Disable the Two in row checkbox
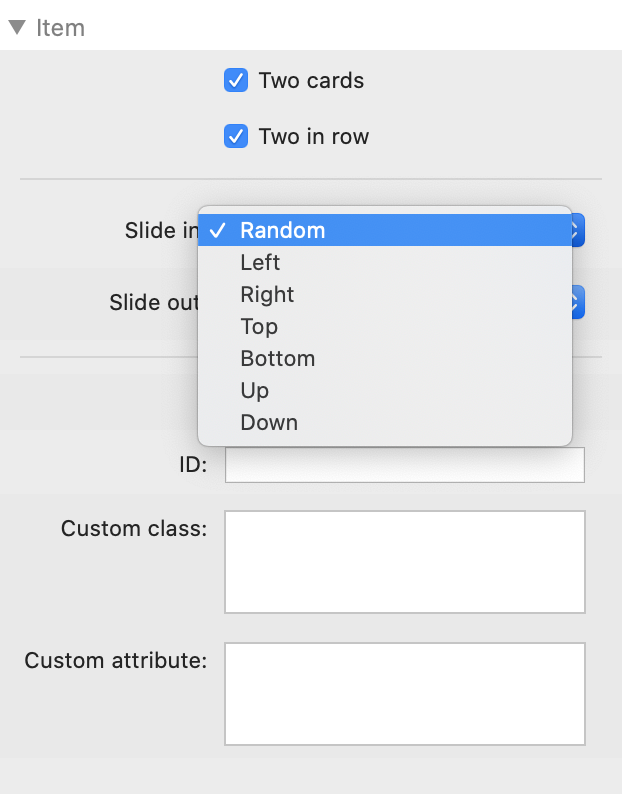Viewport: 622px width, 794px height. click(x=236, y=136)
